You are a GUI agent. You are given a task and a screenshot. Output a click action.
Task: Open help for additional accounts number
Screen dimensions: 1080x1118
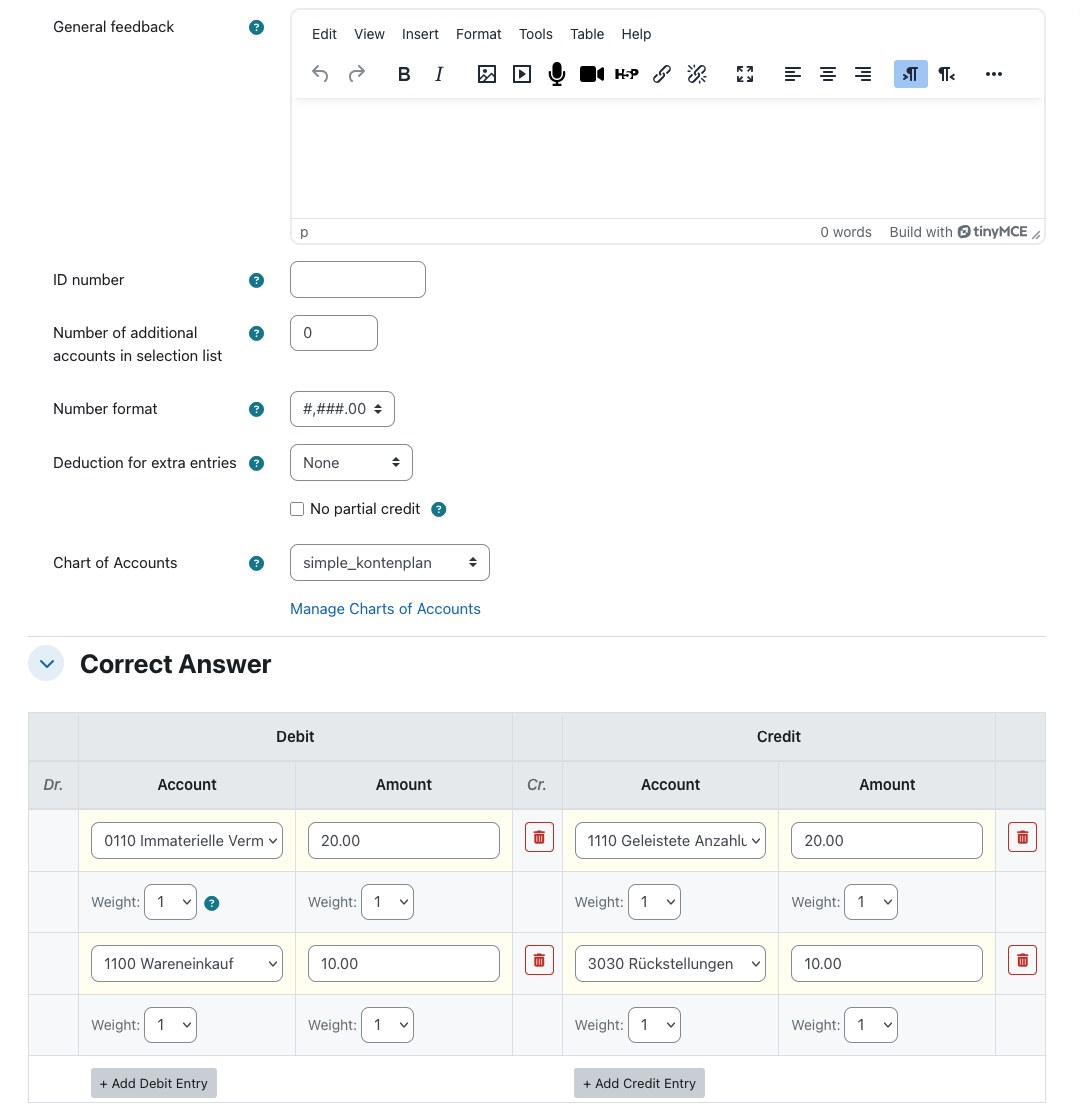[257, 333]
